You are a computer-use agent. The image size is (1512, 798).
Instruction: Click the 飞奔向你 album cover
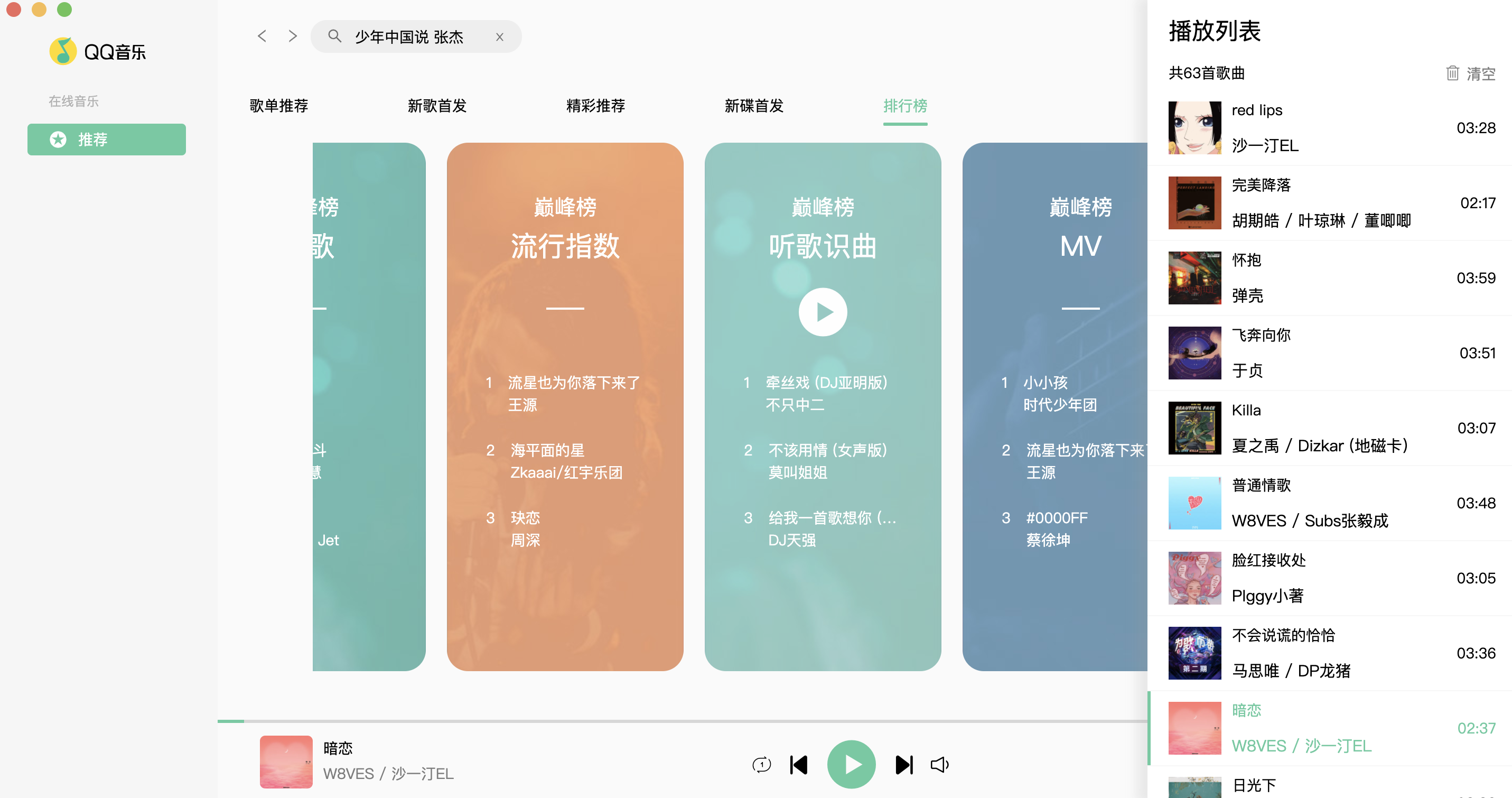point(1194,353)
